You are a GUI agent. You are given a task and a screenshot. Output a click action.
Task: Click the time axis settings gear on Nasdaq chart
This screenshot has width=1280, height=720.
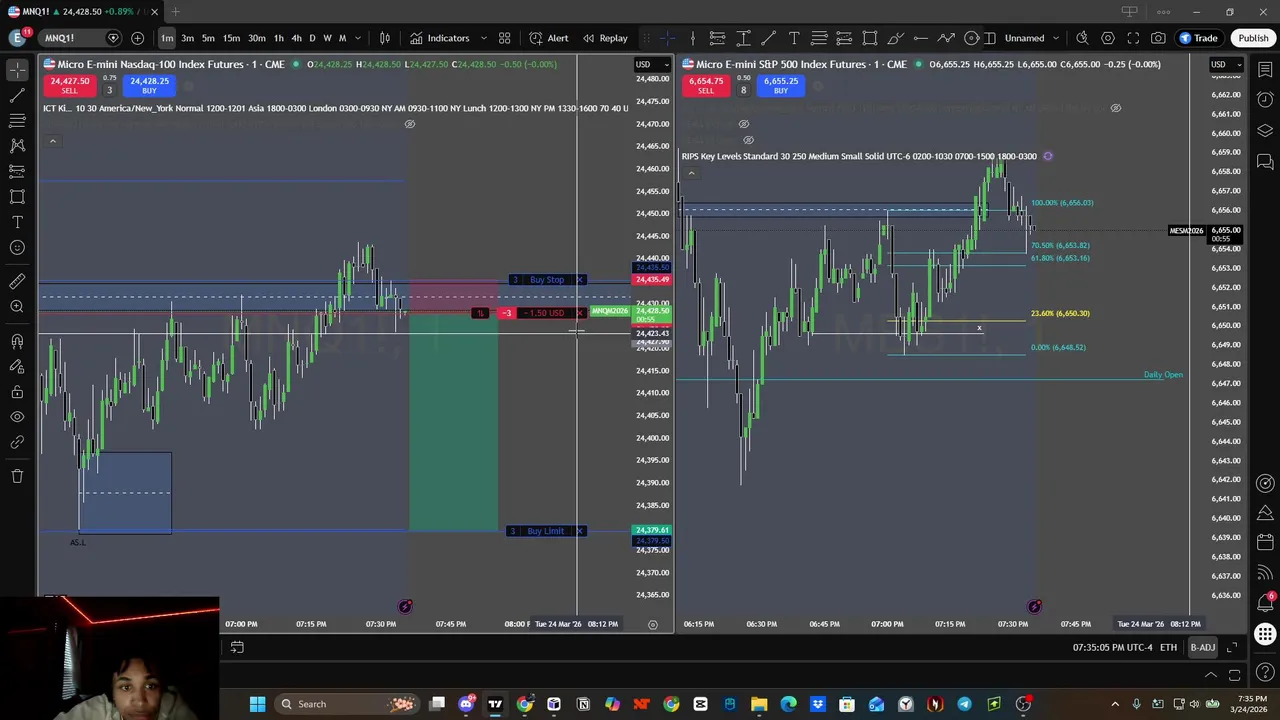653,624
